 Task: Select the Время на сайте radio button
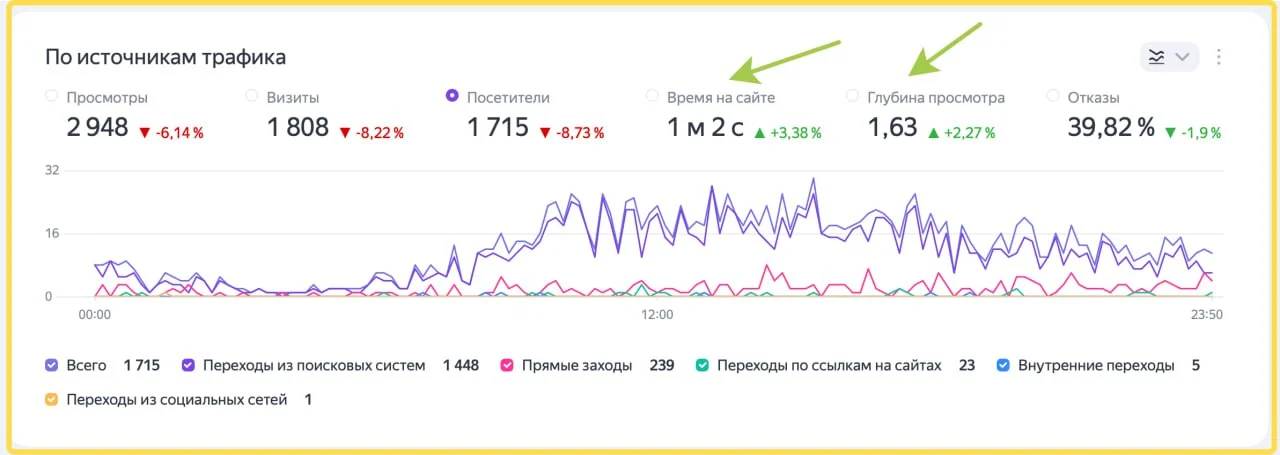click(652, 96)
